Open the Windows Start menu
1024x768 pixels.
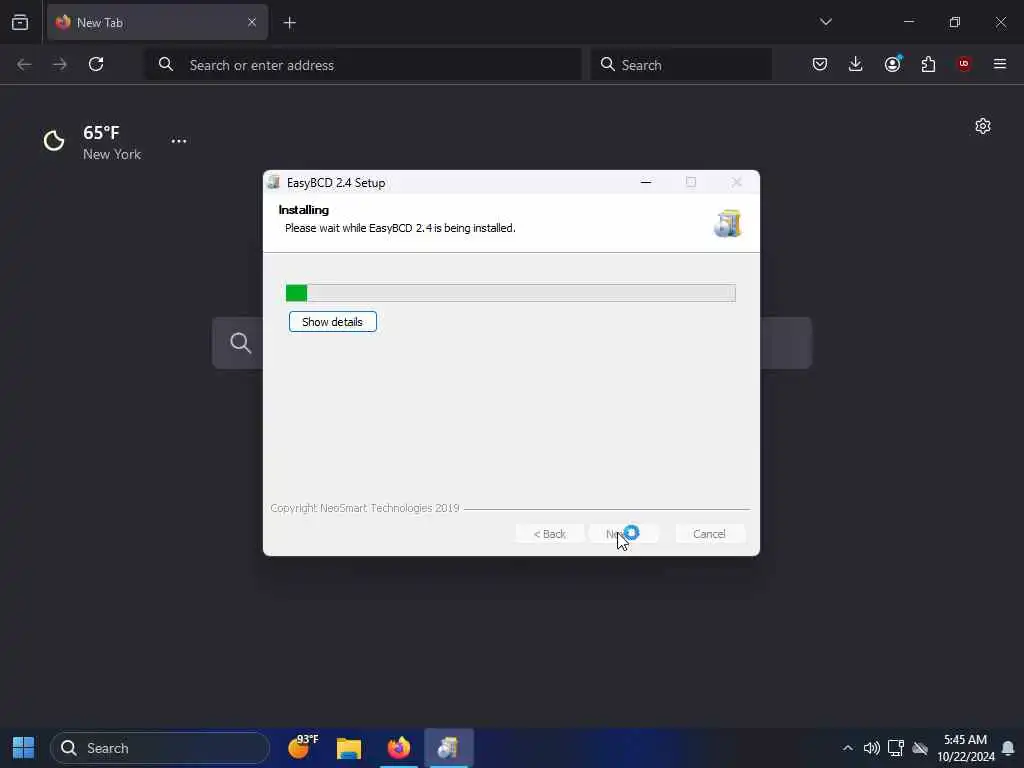[24, 748]
